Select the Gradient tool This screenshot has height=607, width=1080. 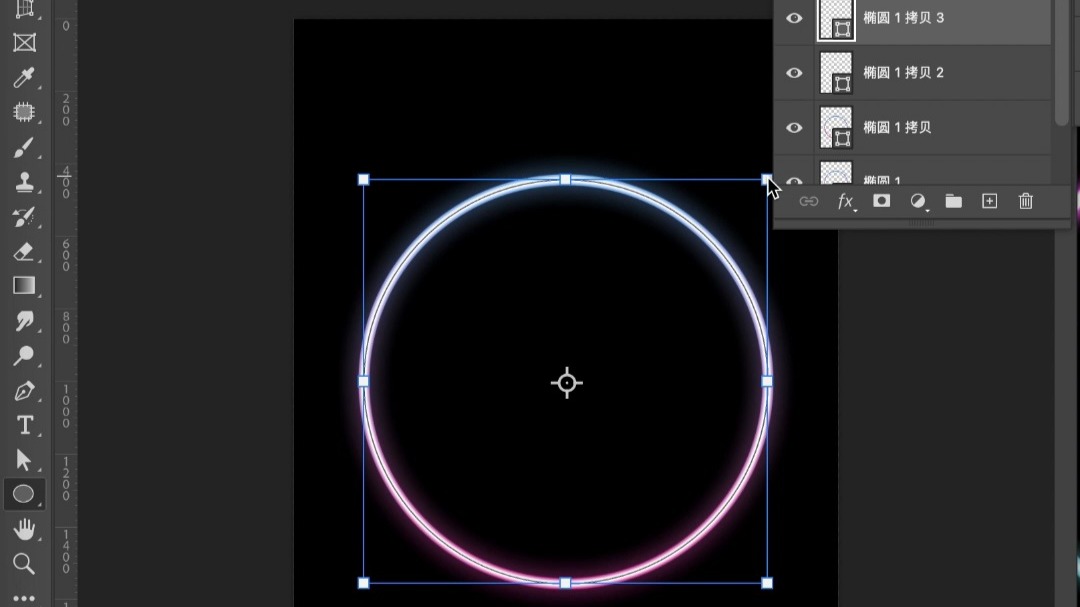pos(24,285)
